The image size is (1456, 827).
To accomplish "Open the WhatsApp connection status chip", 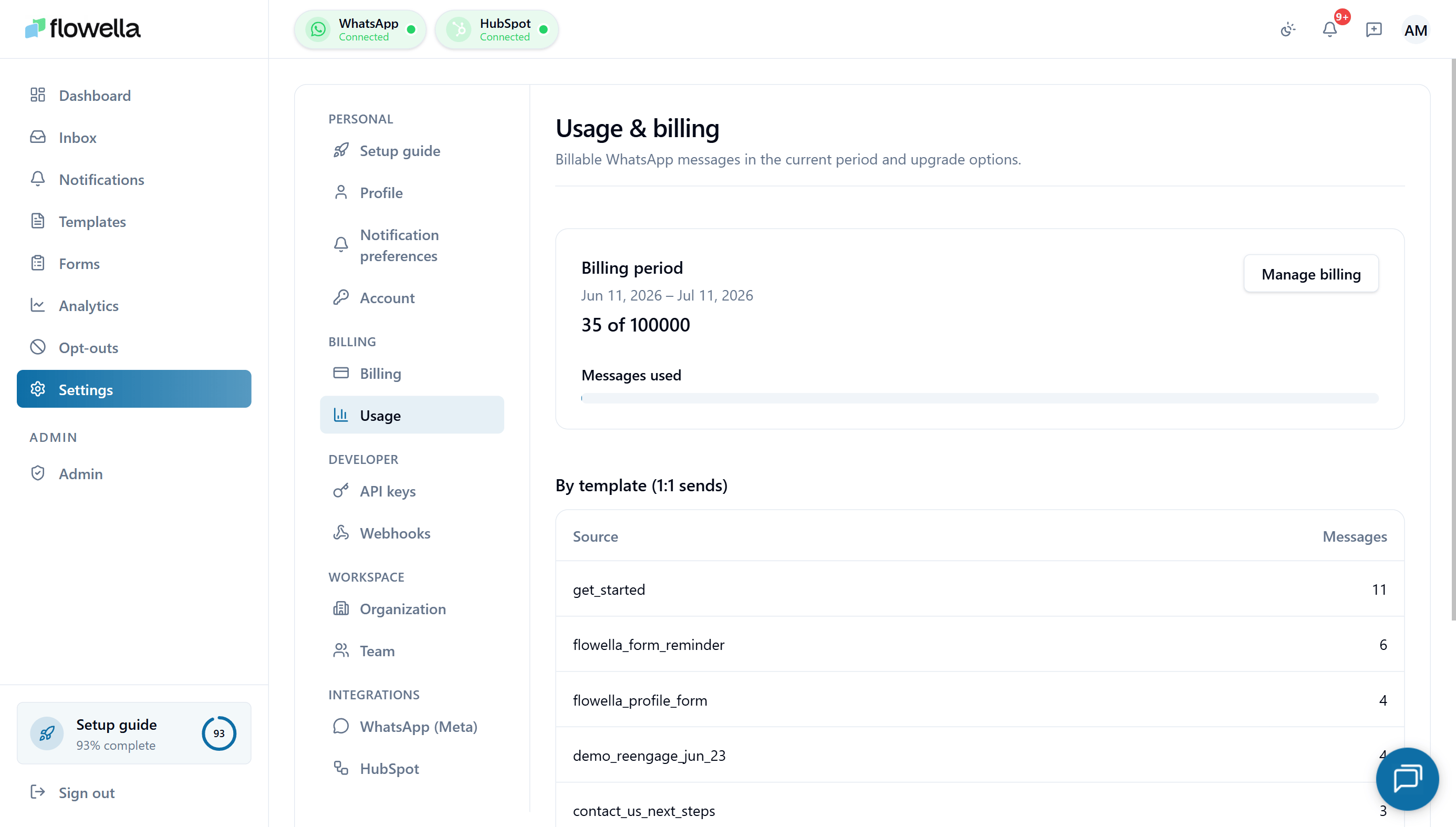I will [360, 29].
